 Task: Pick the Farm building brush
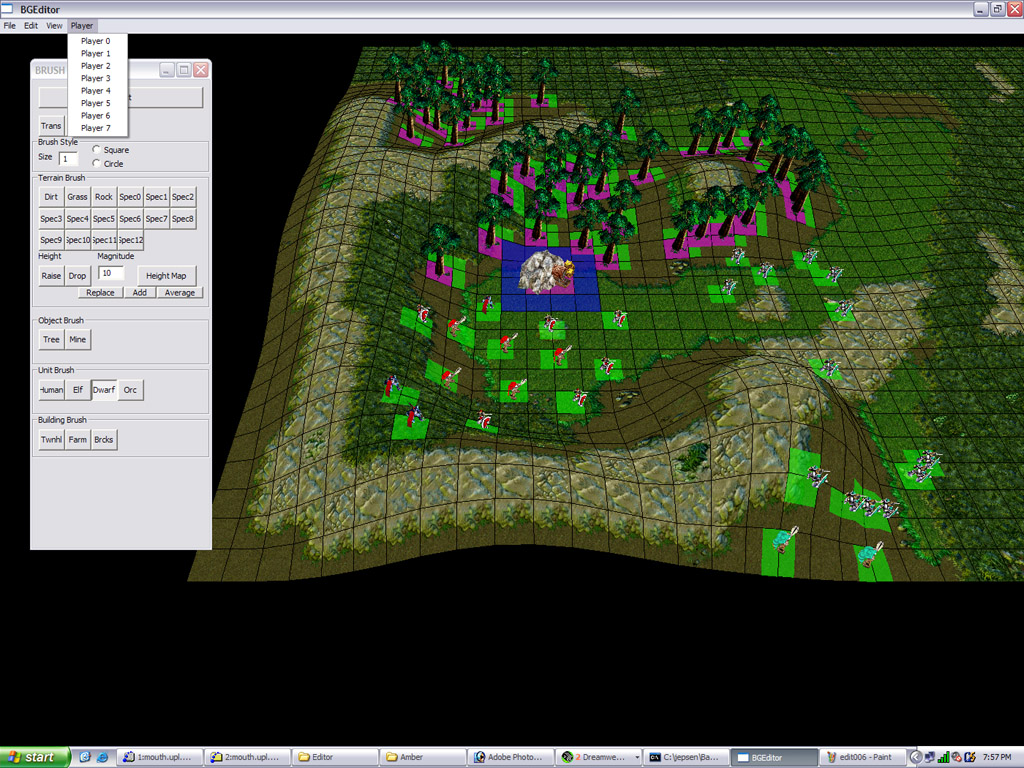(x=78, y=440)
